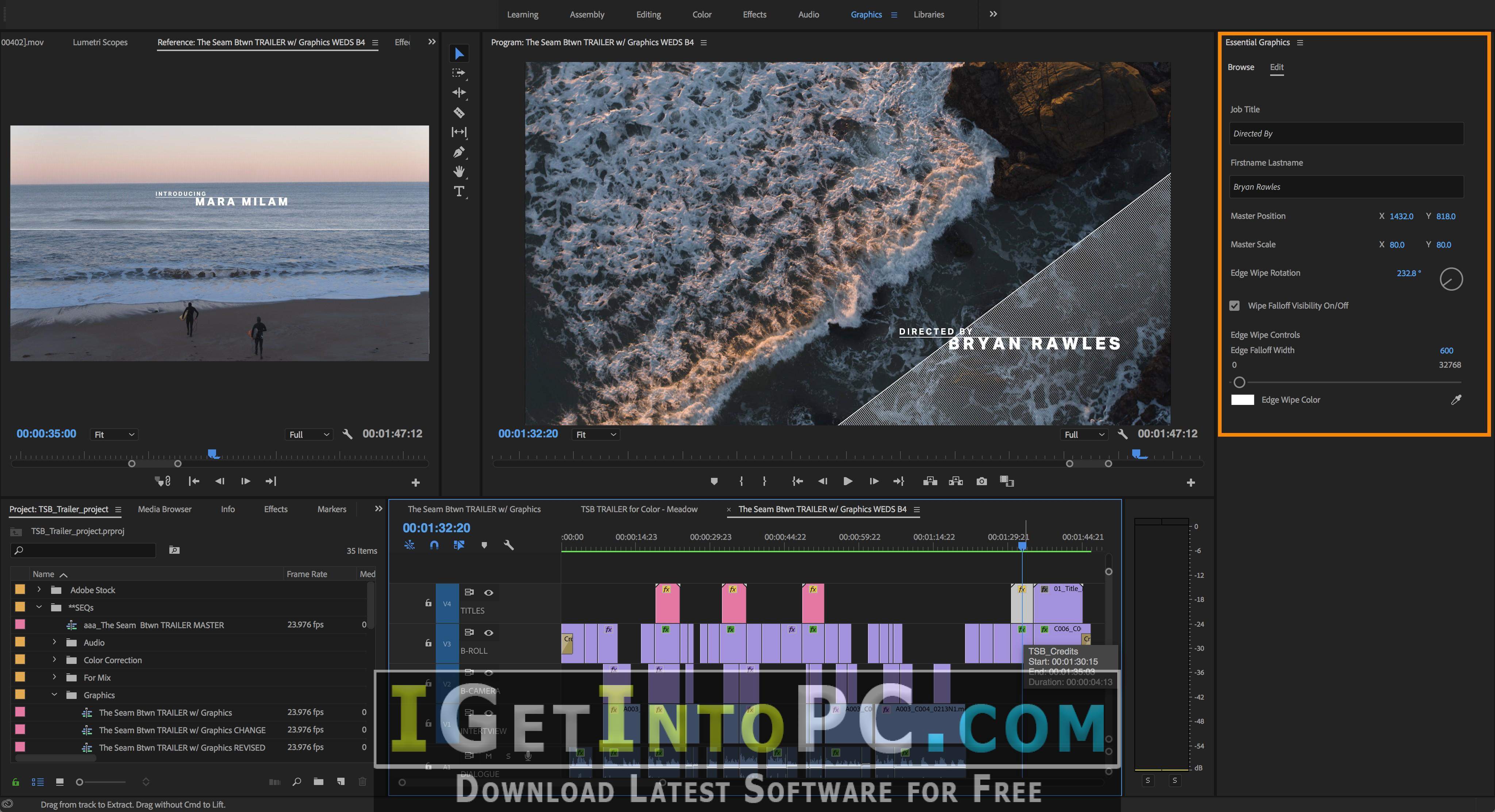This screenshot has width=1495, height=812.
Task: Toggle video track V4 visibility eye
Action: 489,593
